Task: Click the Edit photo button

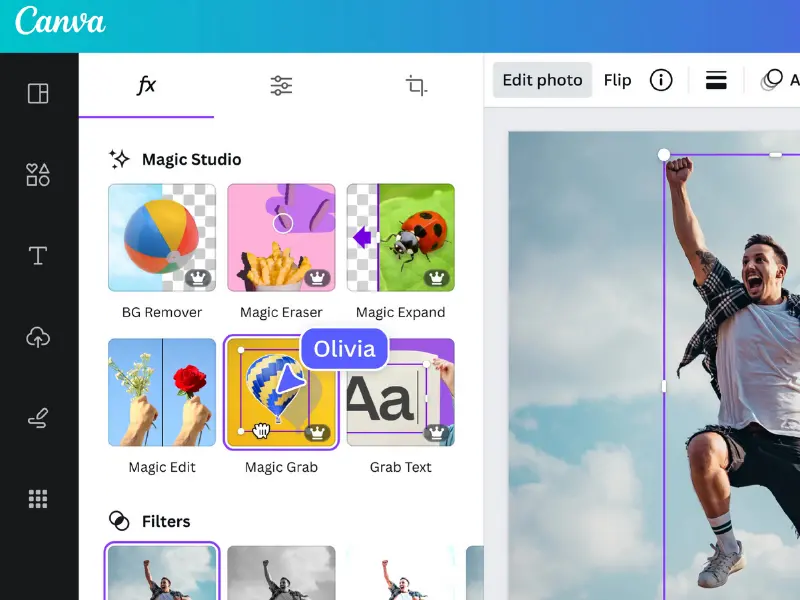Action: pyautogui.click(x=542, y=80)
